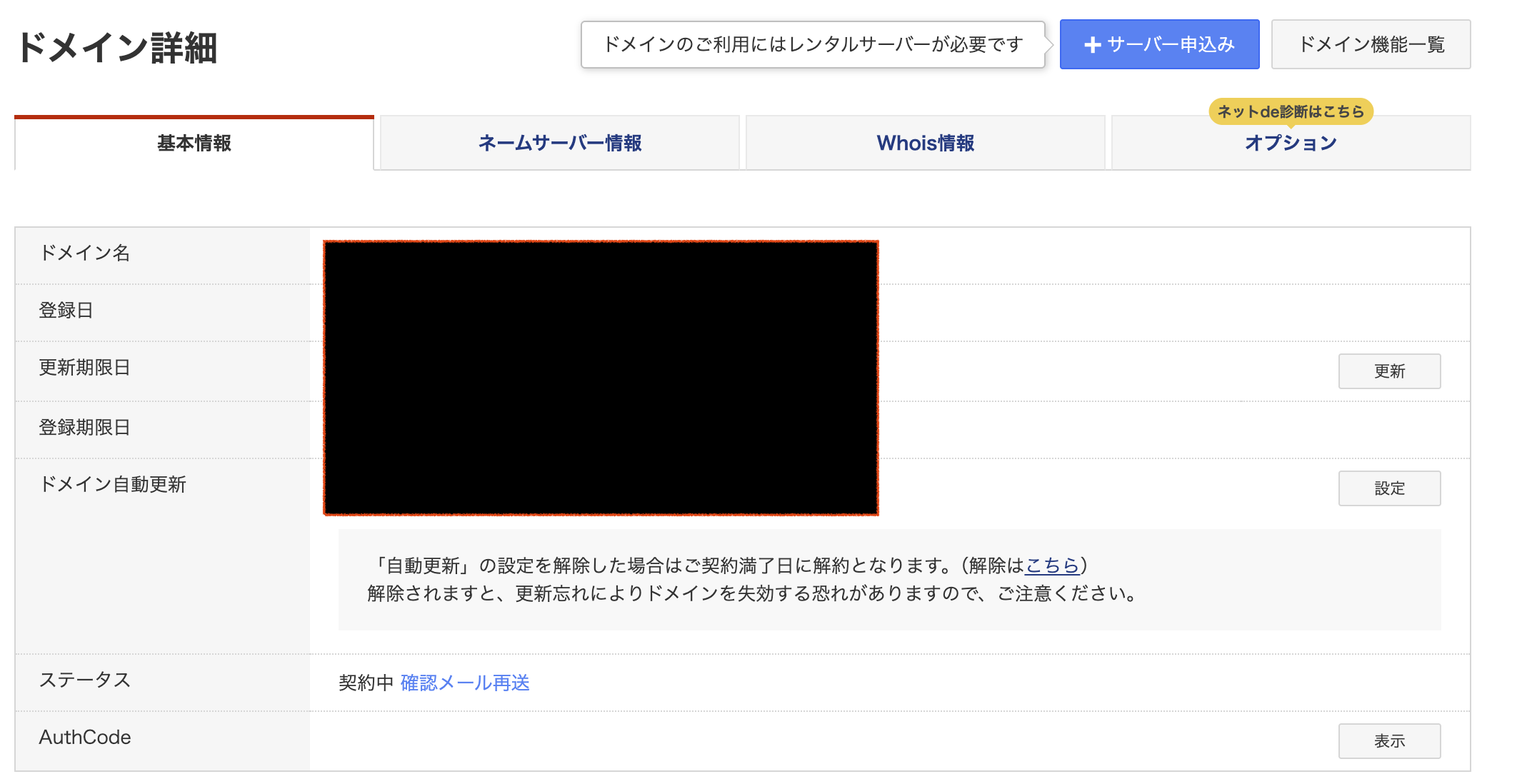The height and width of the screenshot is (784, 1517).
Task: Click the 確認メール再送 link
Action: (465, 683)
